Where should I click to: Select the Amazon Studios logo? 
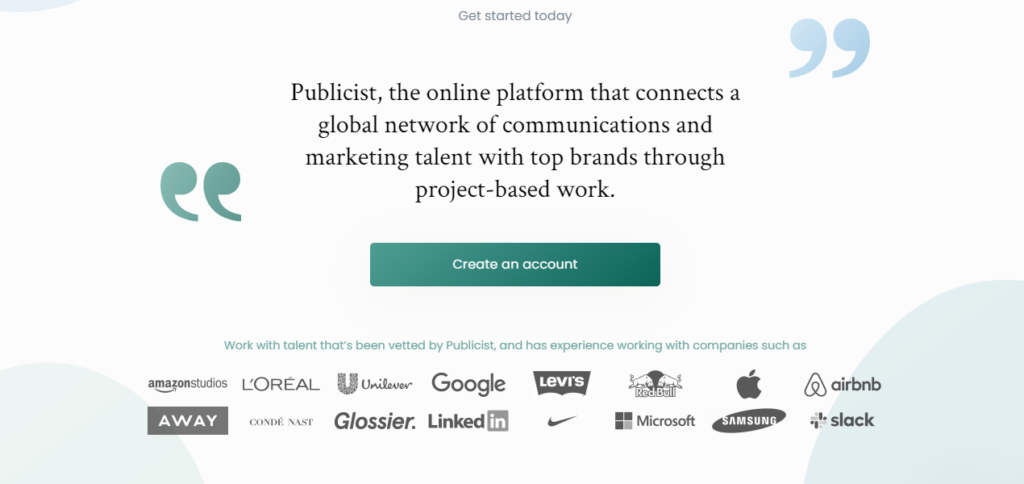click(x=187, y=384)
